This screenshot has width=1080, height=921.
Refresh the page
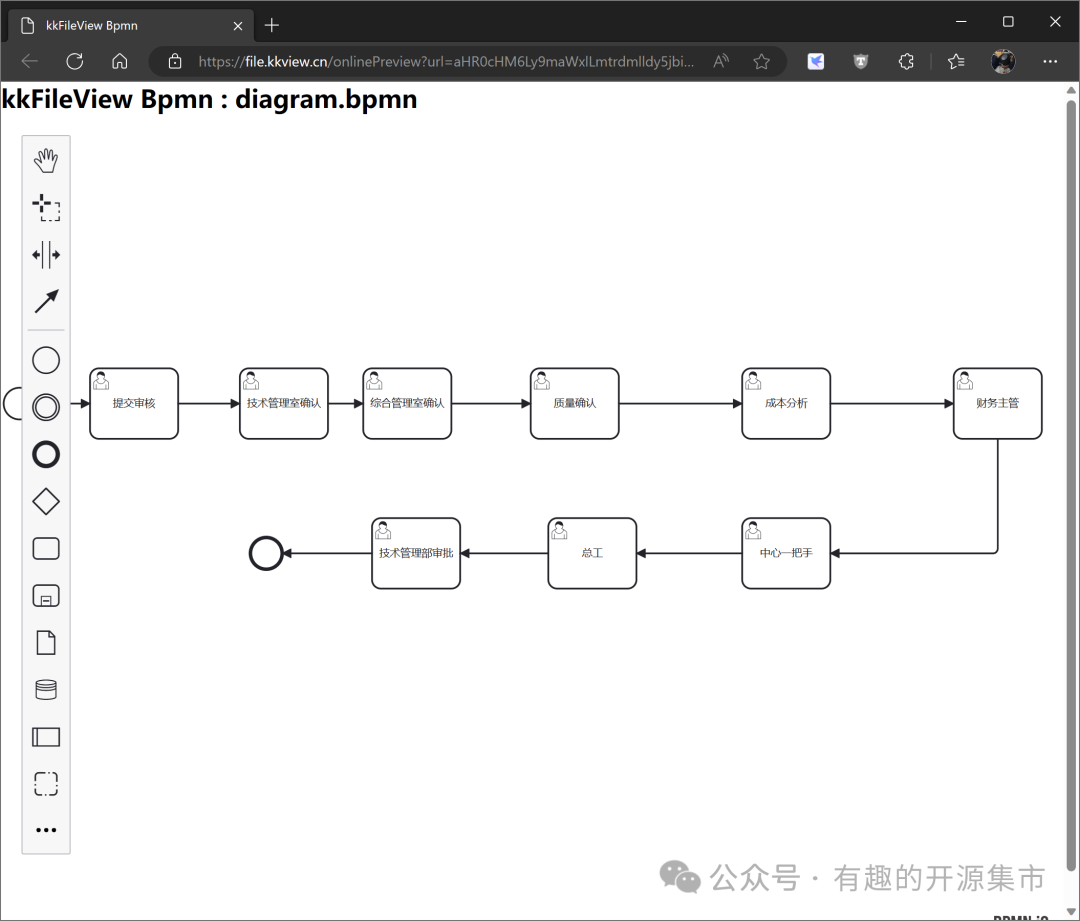[74, 61]
